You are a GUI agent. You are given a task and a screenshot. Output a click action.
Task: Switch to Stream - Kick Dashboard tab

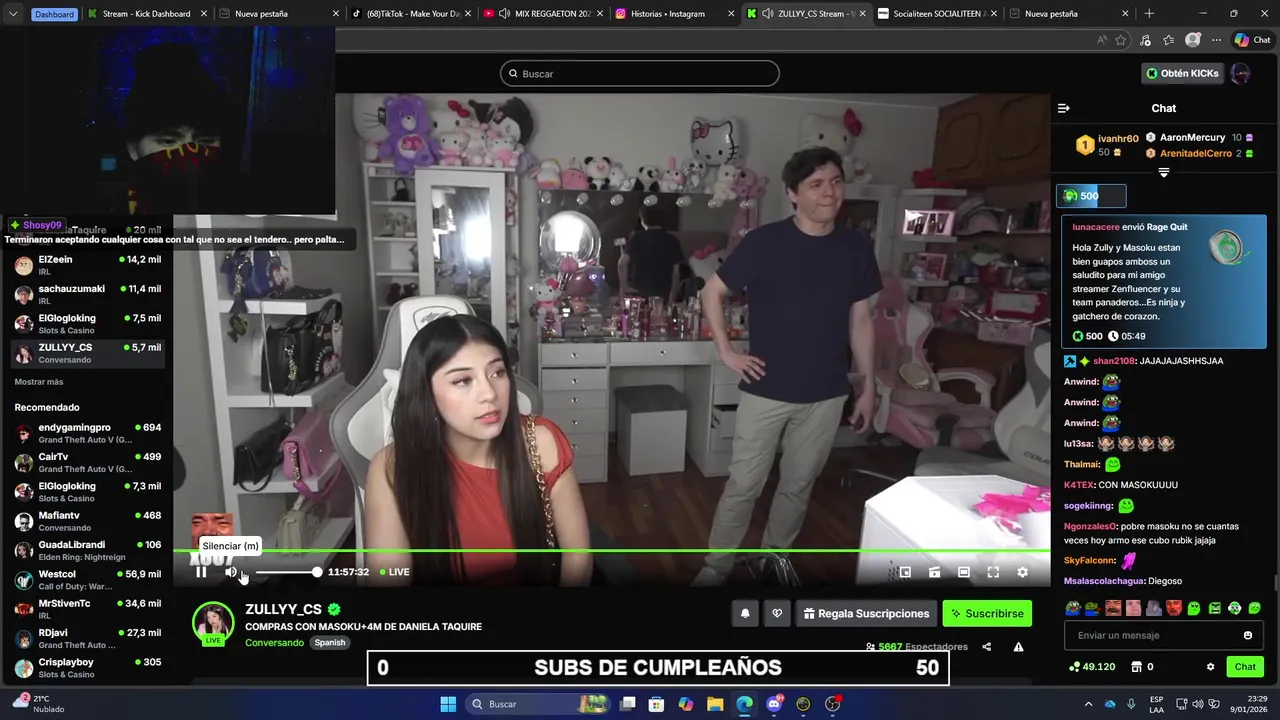pyautogui.click(x=145, y=14)
